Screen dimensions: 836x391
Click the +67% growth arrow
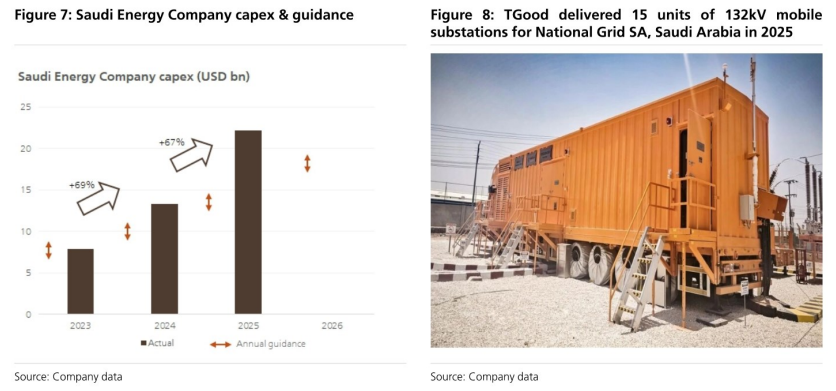click(x=191, y=155)
